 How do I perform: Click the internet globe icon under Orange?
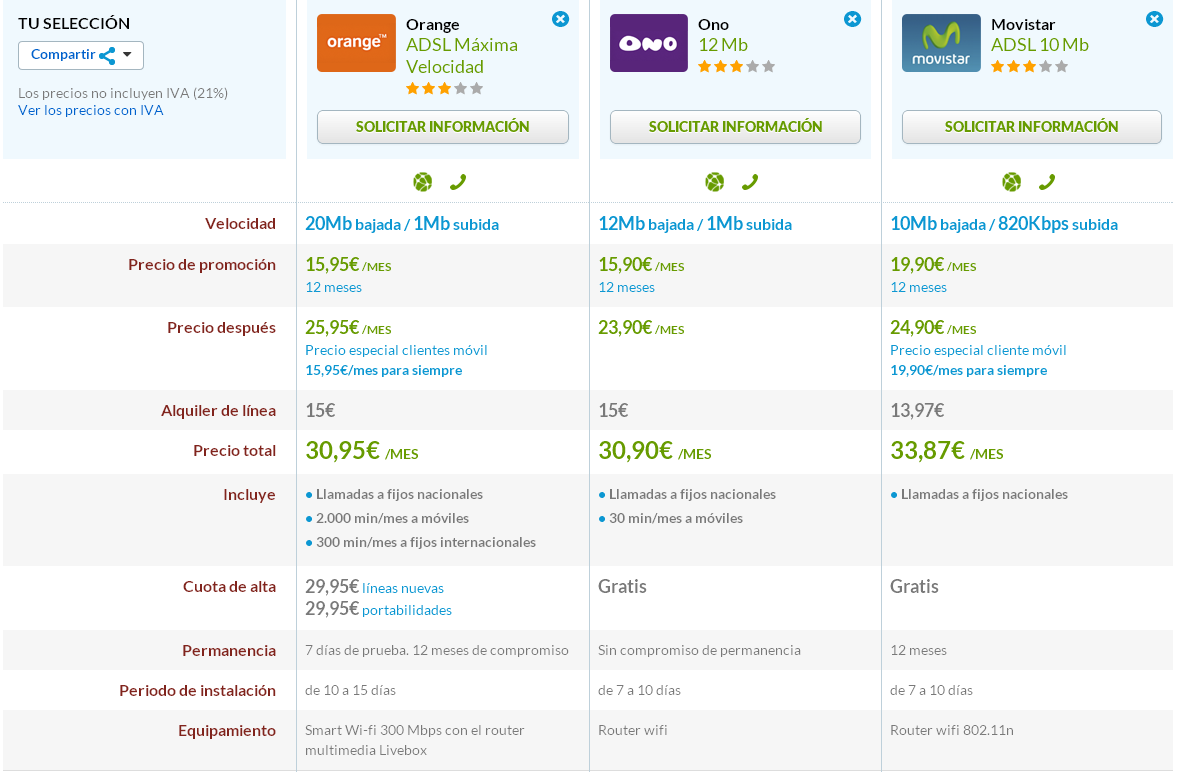point(423,182)
